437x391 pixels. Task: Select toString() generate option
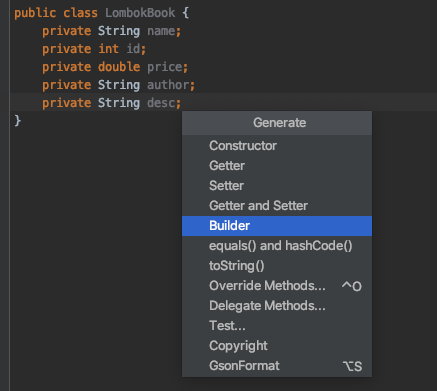(x=277, y=266)
